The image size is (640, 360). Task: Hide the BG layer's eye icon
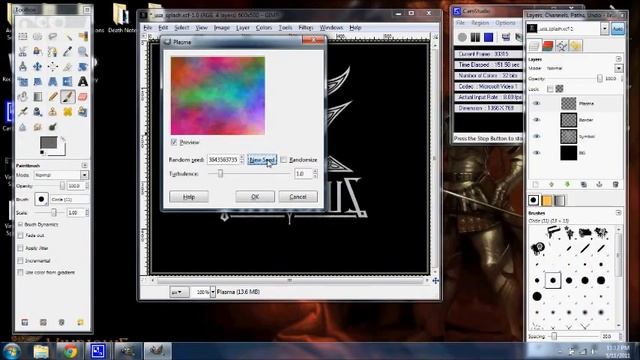537,153
